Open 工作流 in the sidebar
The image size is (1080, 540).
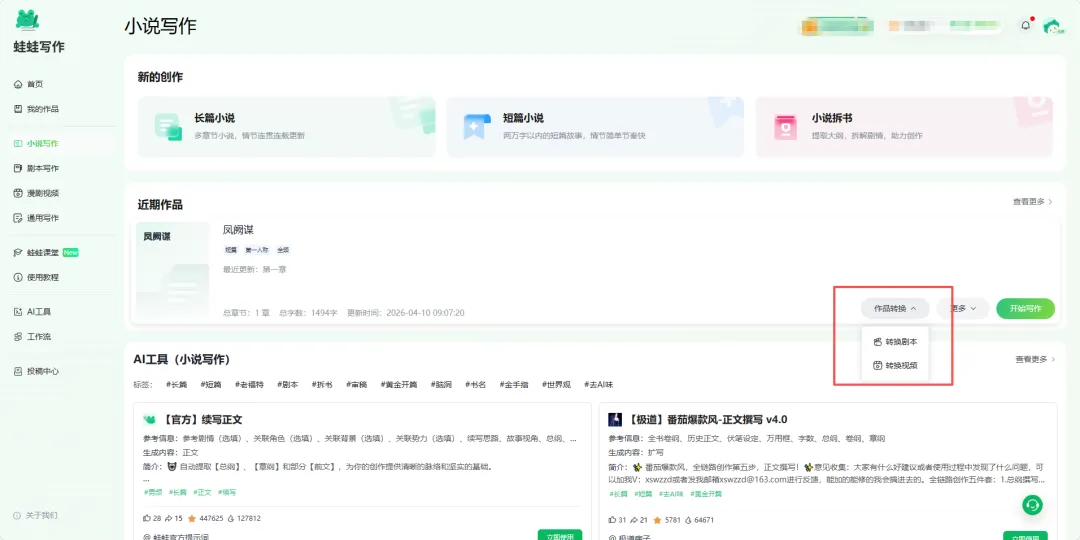pos(32,336)
